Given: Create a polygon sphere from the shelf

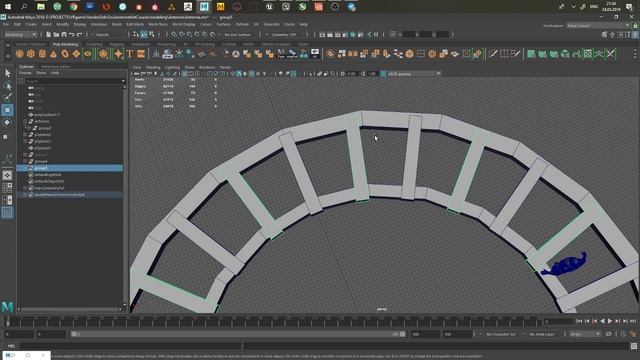Looking at the screenshot, I should coord(20,54).
